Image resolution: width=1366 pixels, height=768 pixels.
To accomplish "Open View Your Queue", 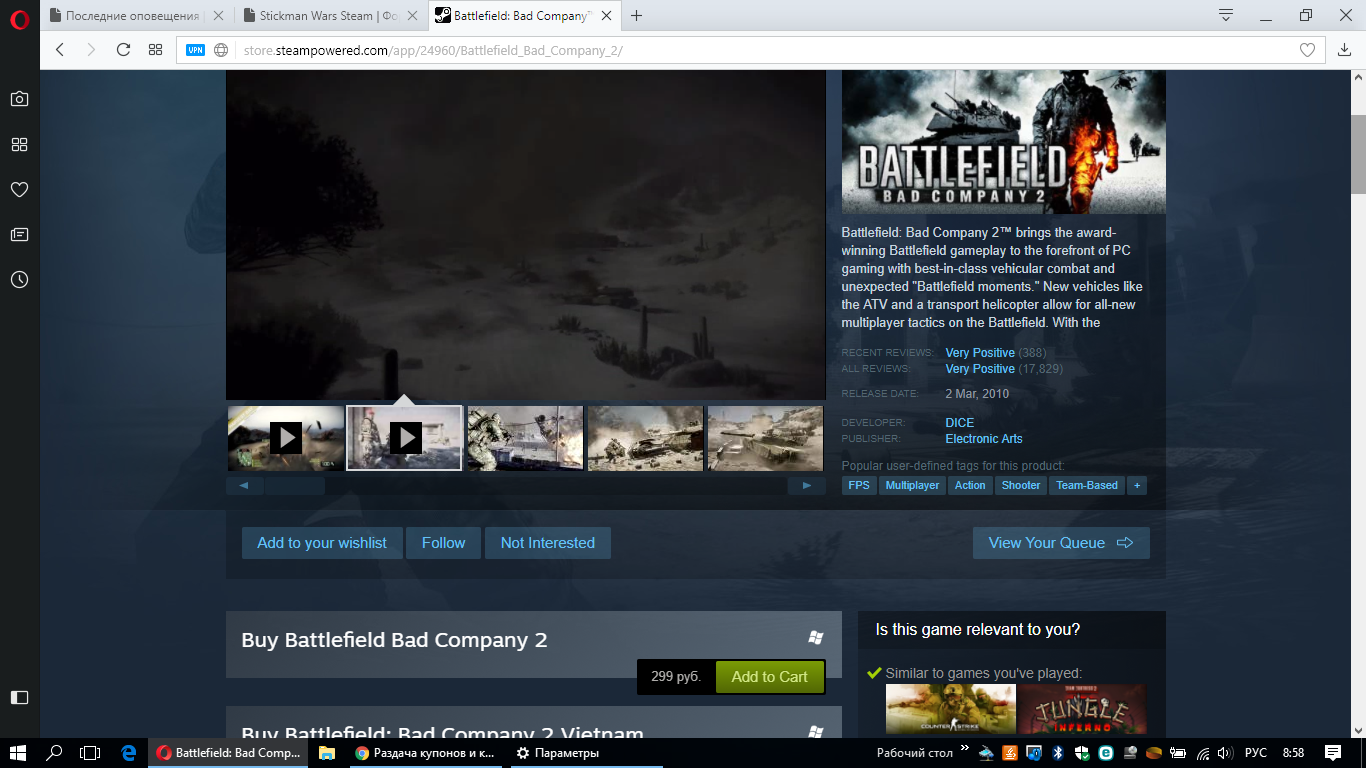I will coord(1061,543).
